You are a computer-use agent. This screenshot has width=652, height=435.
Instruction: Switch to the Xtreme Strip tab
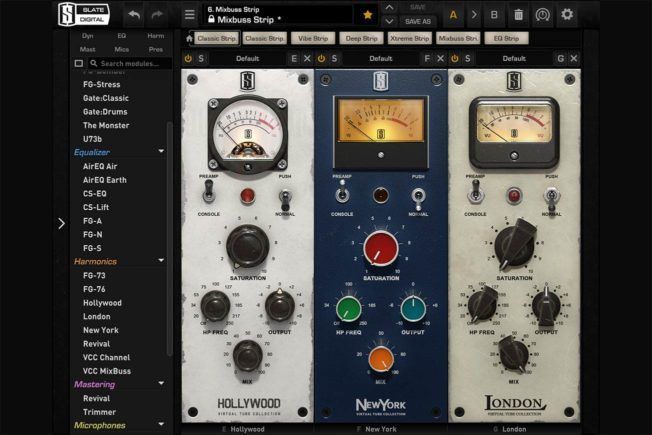pos(410,38)
